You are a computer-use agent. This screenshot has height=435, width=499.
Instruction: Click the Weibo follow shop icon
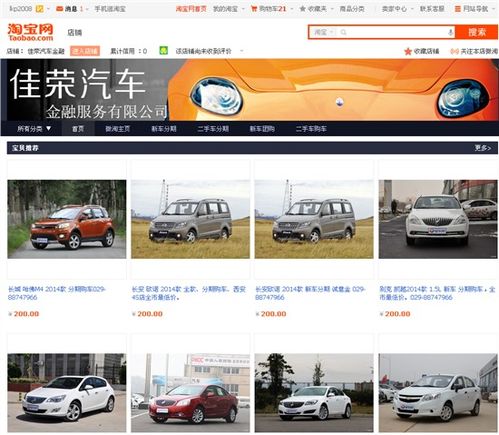454,51
